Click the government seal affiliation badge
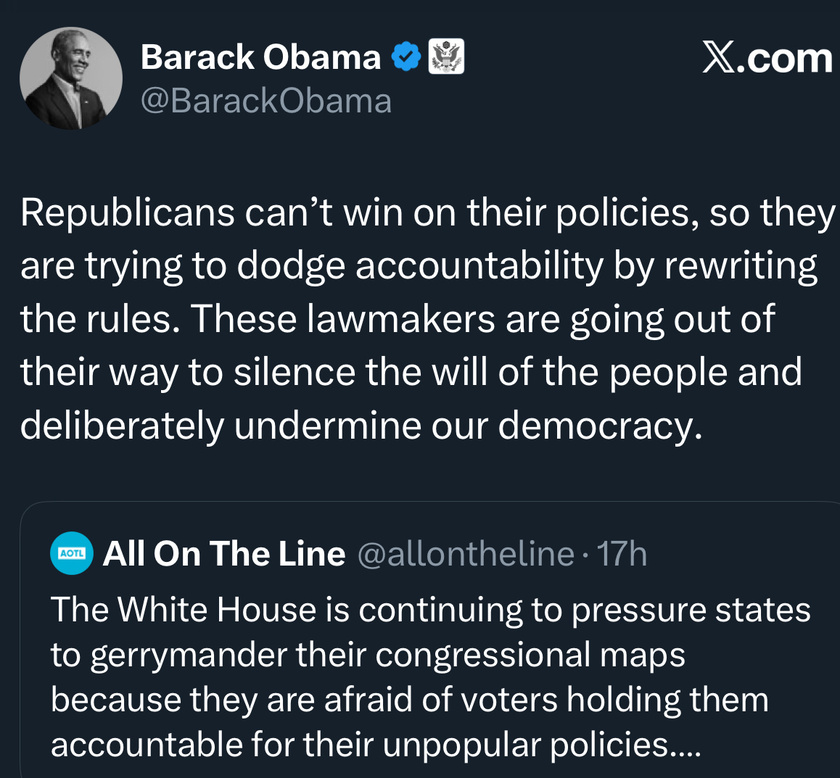 point(446,56)
